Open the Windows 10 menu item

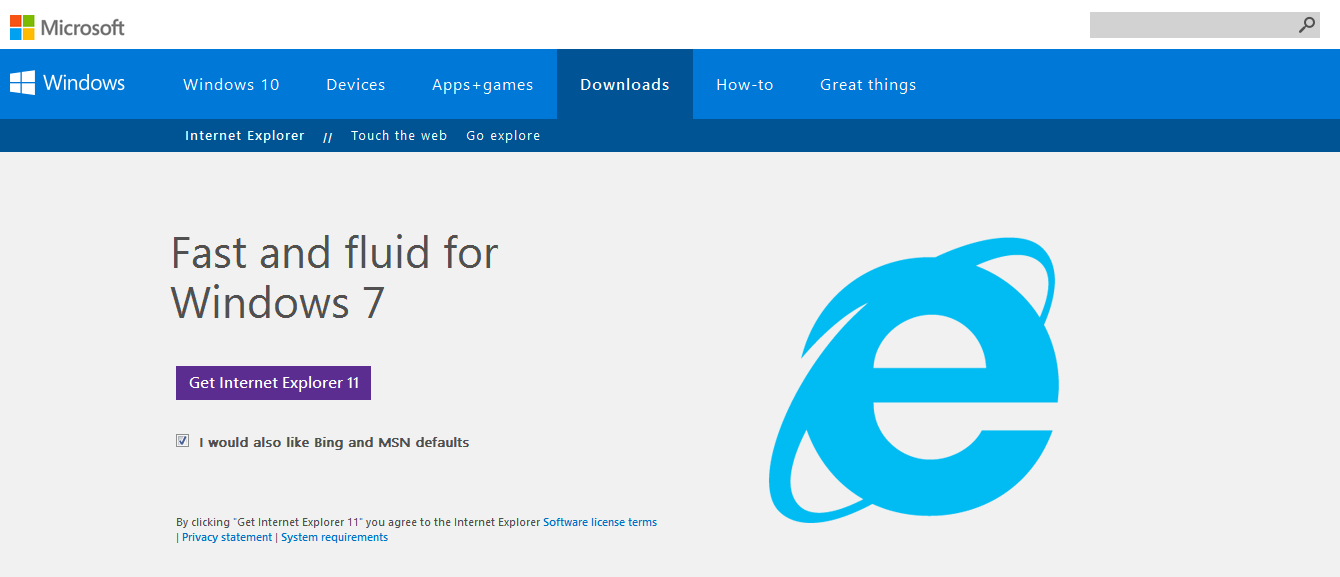pyautogui.click(x=231, y=85)
